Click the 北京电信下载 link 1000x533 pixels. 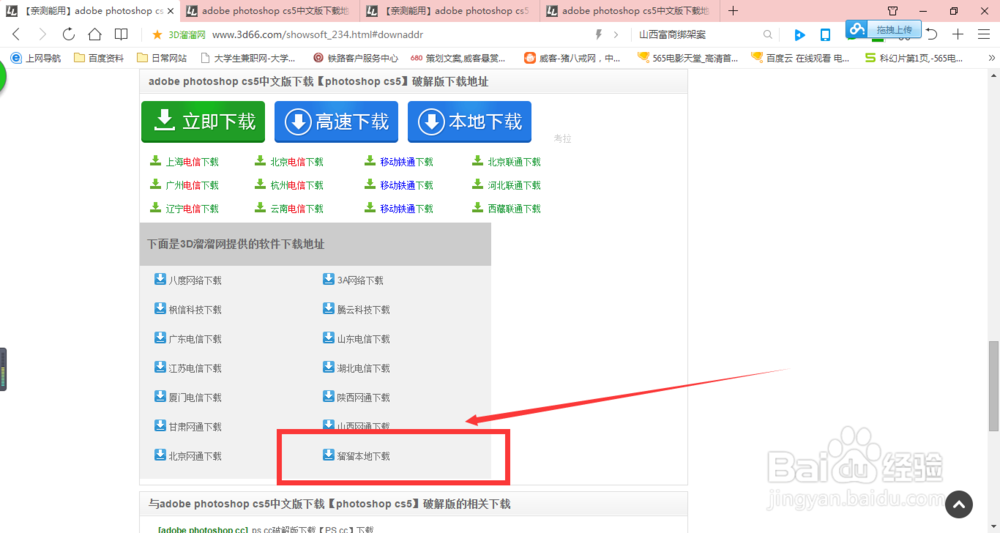click(x=297, y=162)
